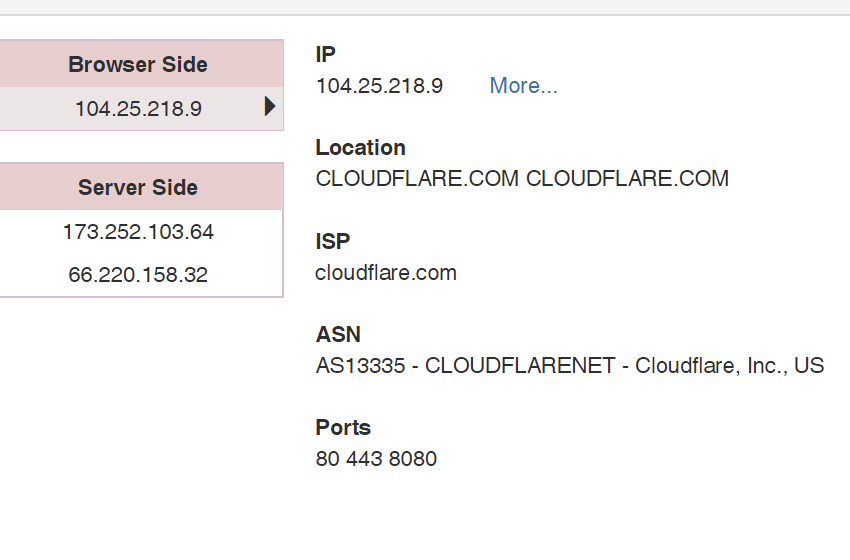The image size is (850, 560).
Task: Click the Location heading
Action: pyautogui.click(x=360, y=148)
